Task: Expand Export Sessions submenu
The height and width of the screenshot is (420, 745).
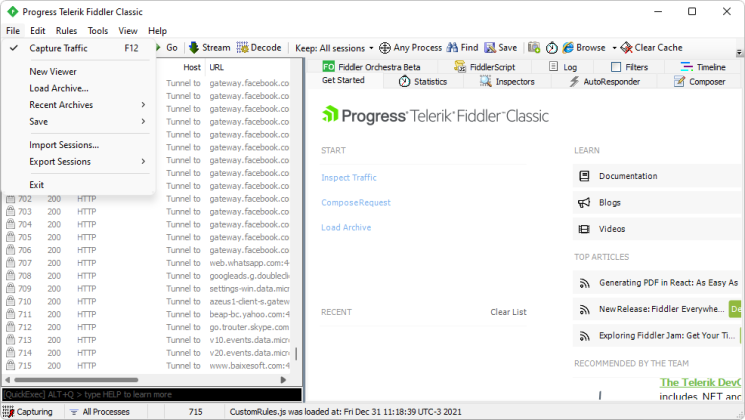Action: [x=79, y=162]
